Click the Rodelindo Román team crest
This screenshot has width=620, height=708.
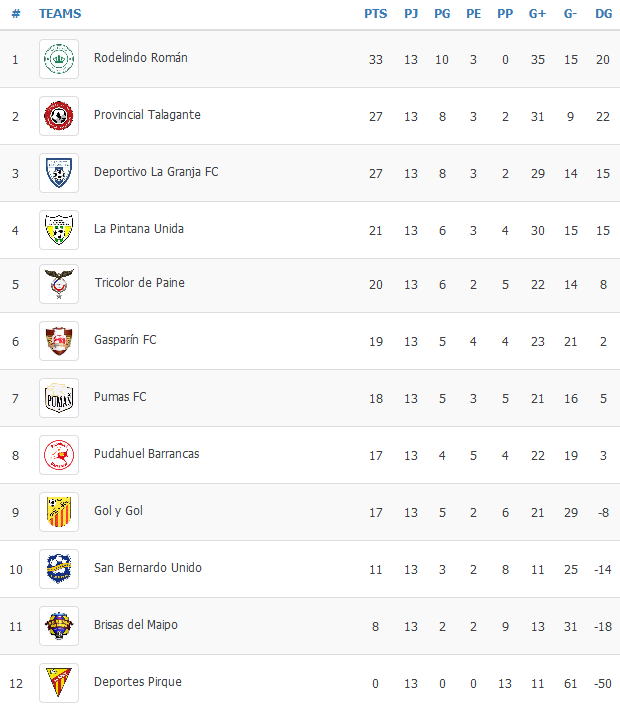click(59, 59)
